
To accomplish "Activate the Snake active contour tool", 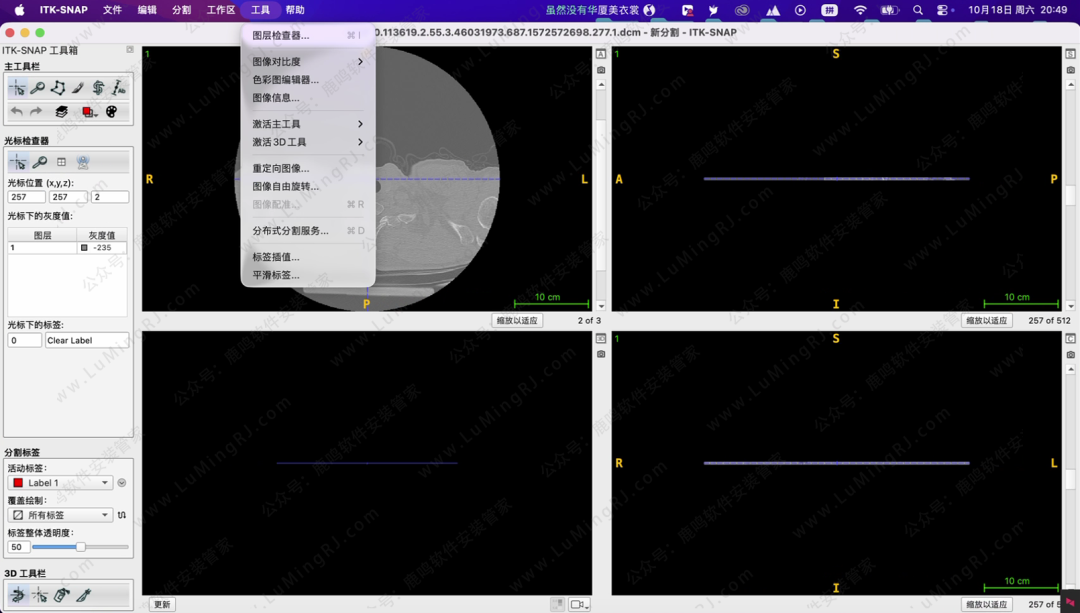I will pos(98,88).
